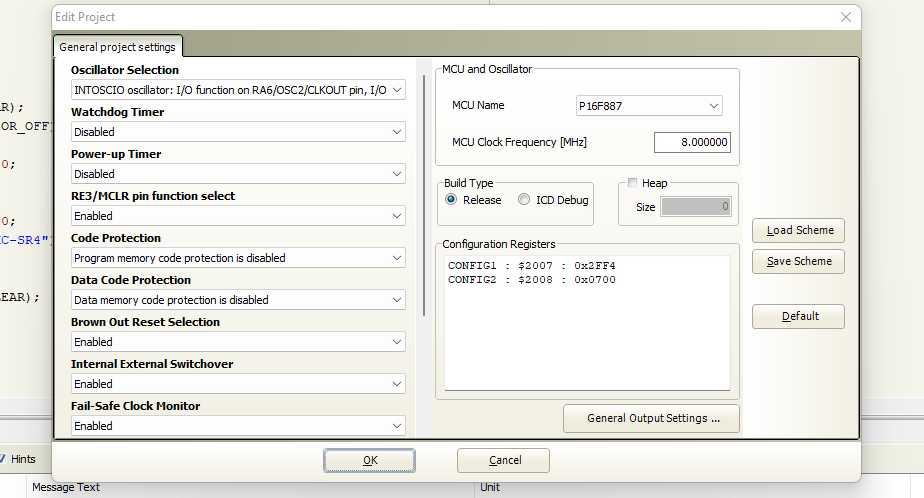Image resolution: width=924 pixels, height=498 pixels.
Task: Click the MCU Clock Frequency field
Action: (692, 142)
